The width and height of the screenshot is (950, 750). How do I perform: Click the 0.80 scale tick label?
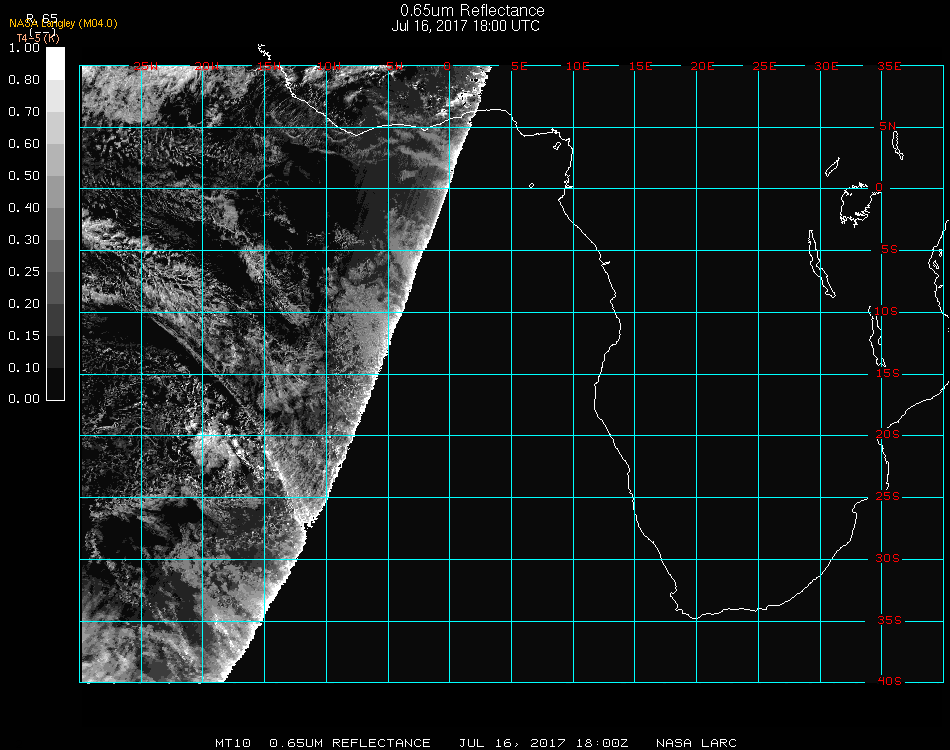(23, 80)
